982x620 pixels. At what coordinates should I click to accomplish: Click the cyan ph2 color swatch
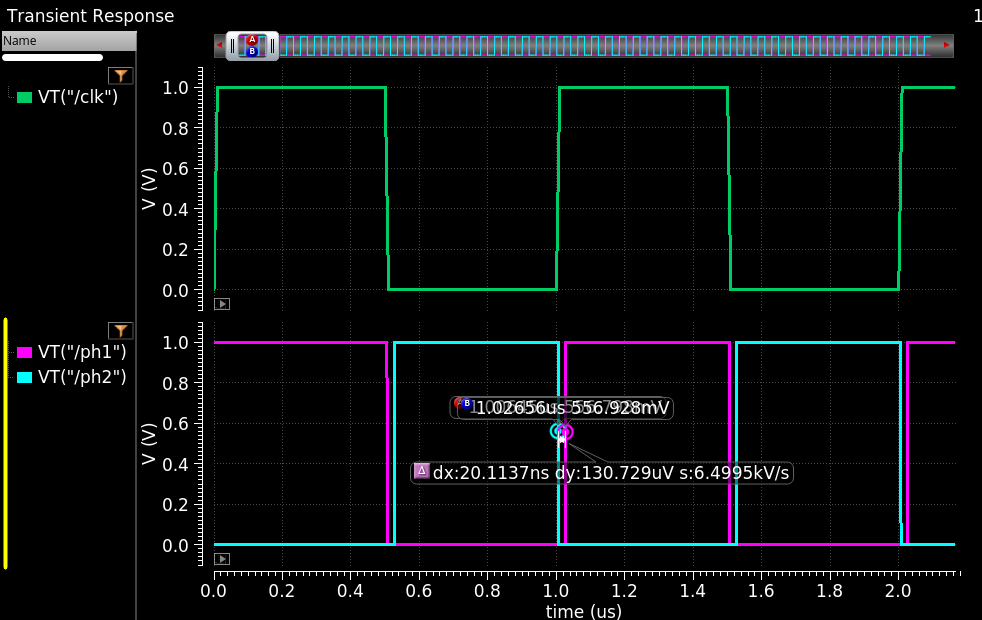[x=25, y=377]
